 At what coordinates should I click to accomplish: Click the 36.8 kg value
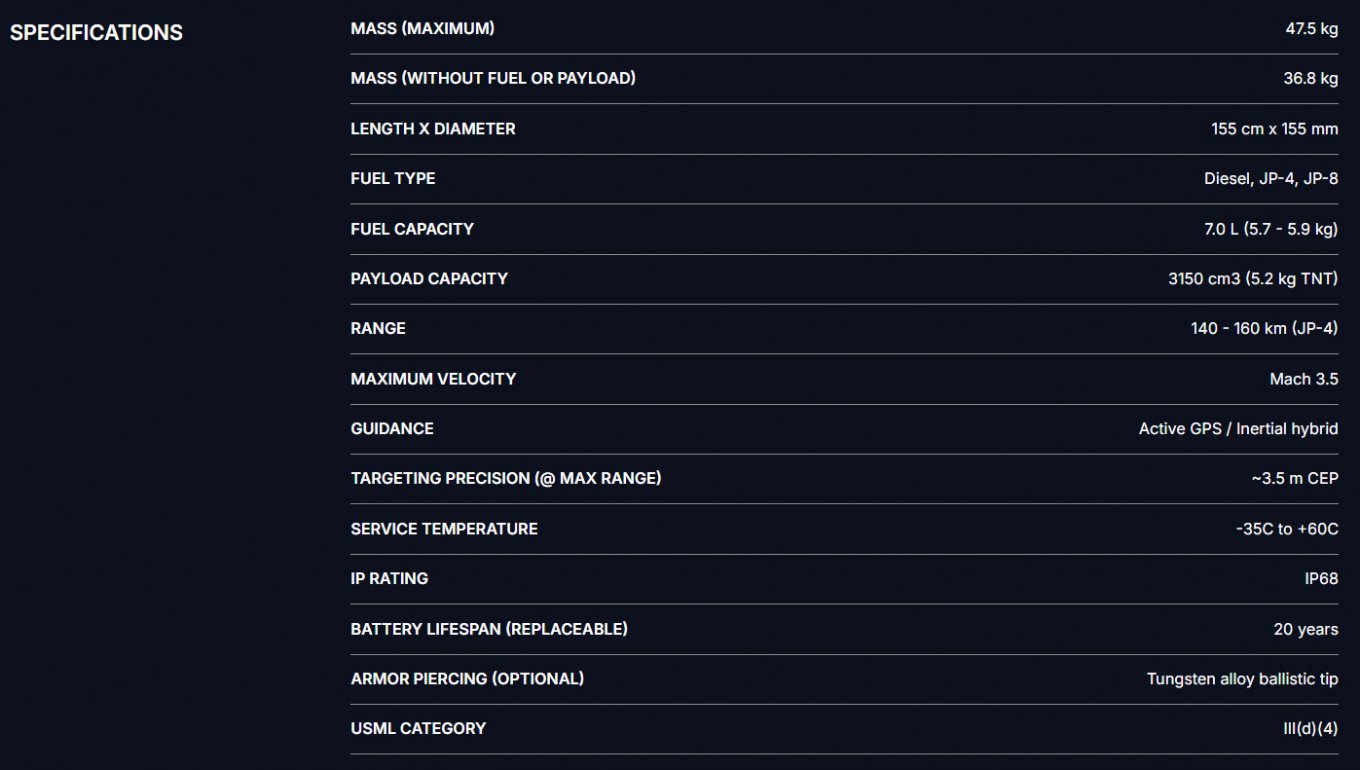pos(1310,78)
